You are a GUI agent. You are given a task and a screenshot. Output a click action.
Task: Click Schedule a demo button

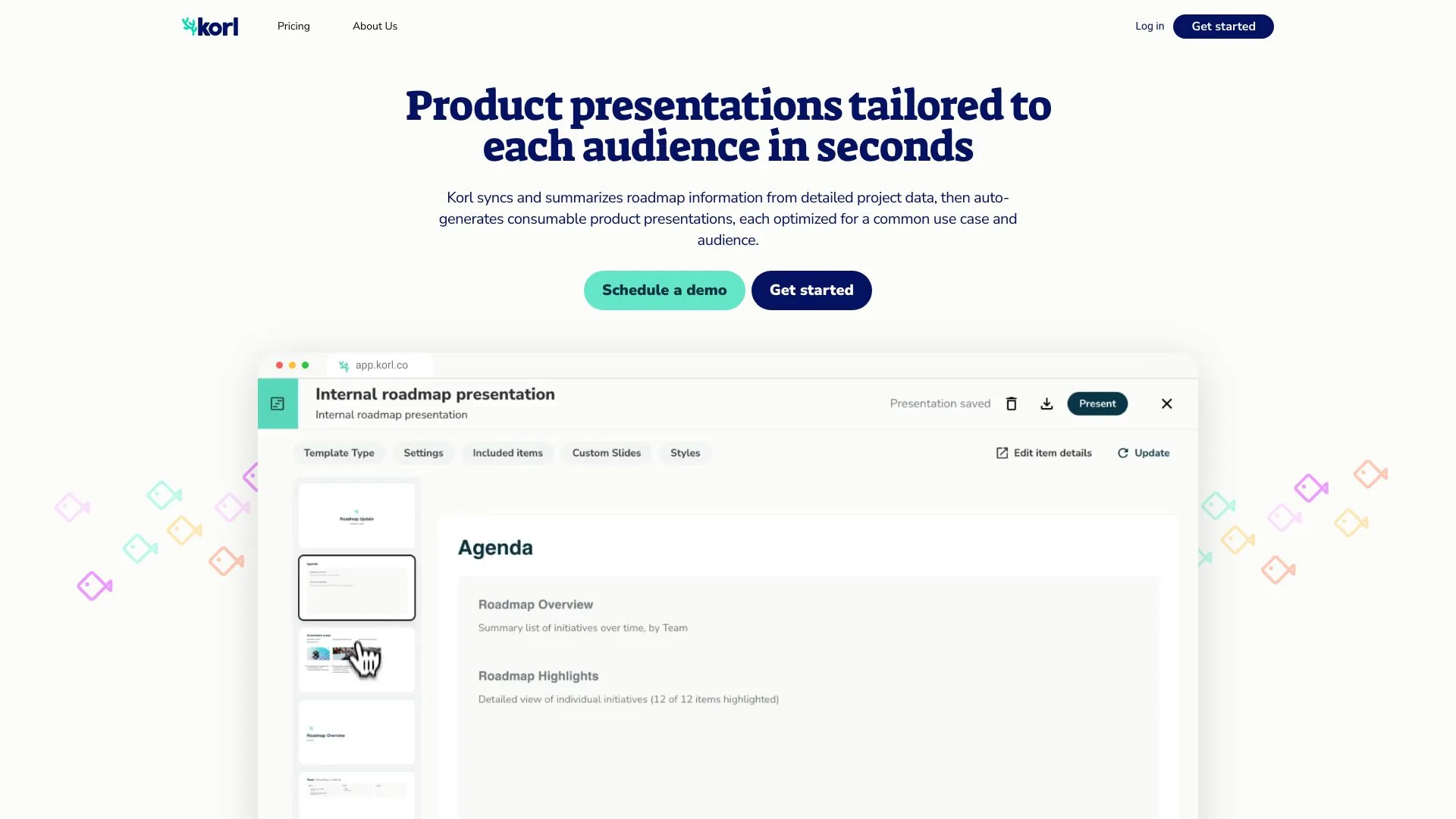click(664, 290)
